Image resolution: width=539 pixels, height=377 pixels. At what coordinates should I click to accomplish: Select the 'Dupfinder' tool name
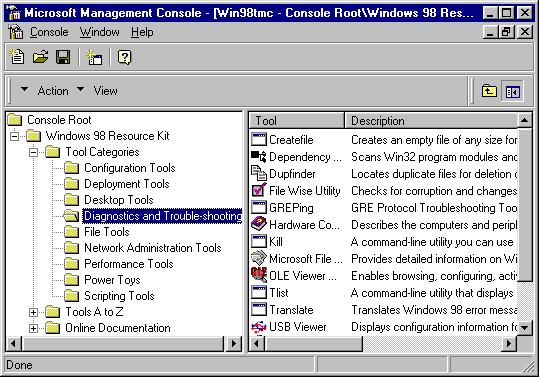[292, 174]
